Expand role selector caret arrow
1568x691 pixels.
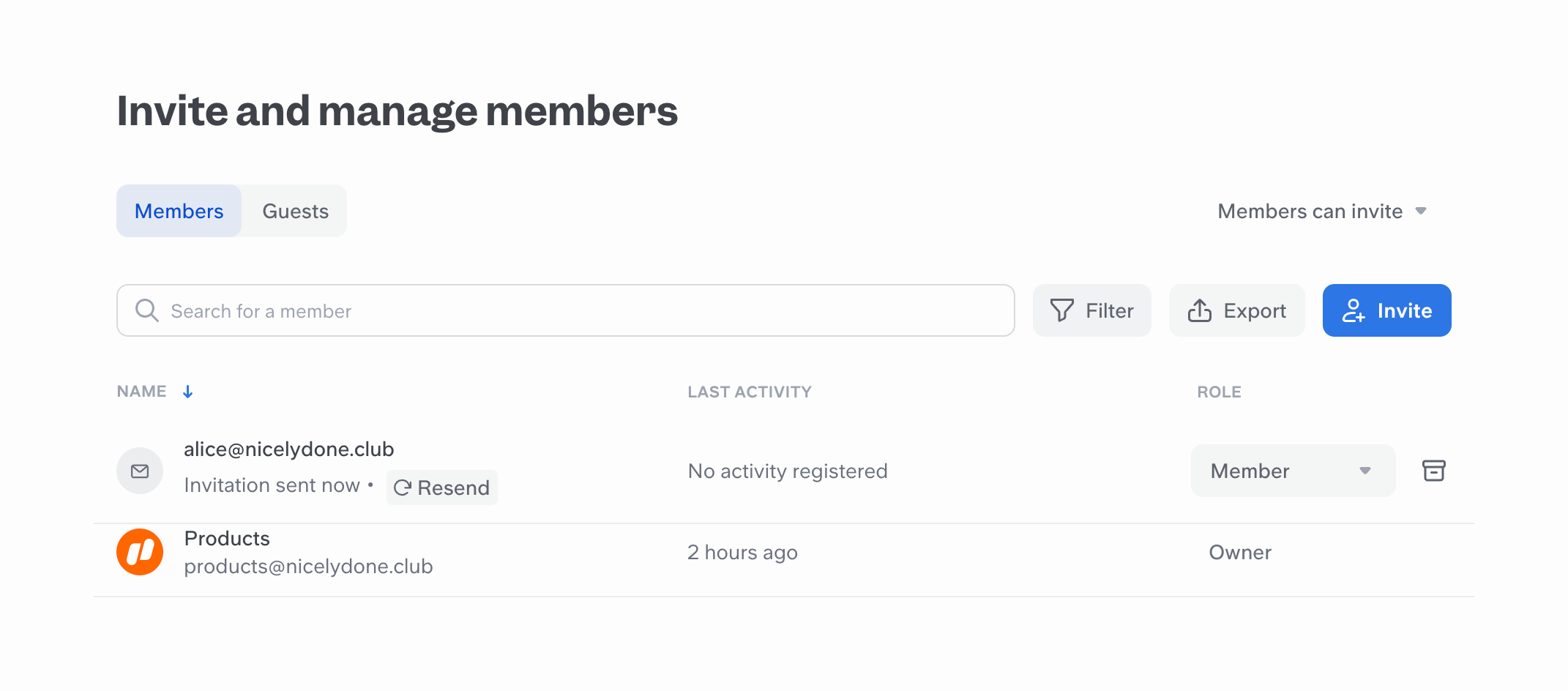(1365, 471)
